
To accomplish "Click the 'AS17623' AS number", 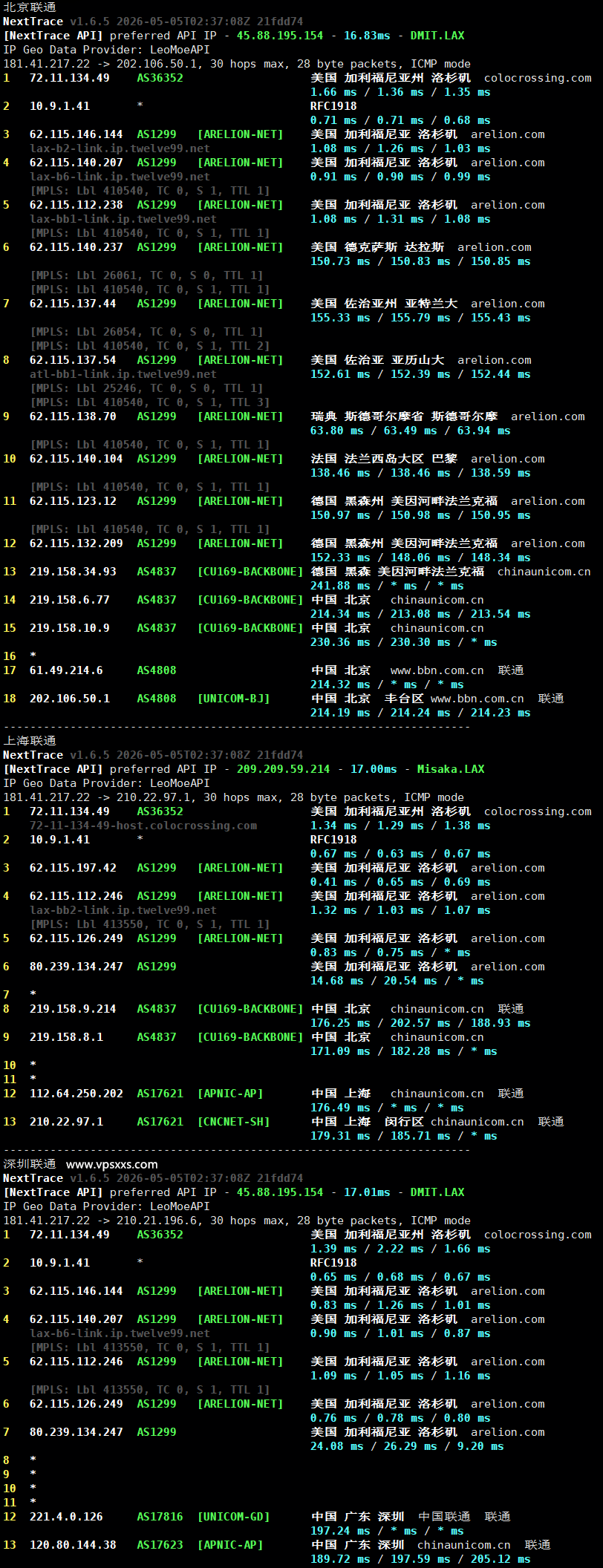I will (160, 1544).
